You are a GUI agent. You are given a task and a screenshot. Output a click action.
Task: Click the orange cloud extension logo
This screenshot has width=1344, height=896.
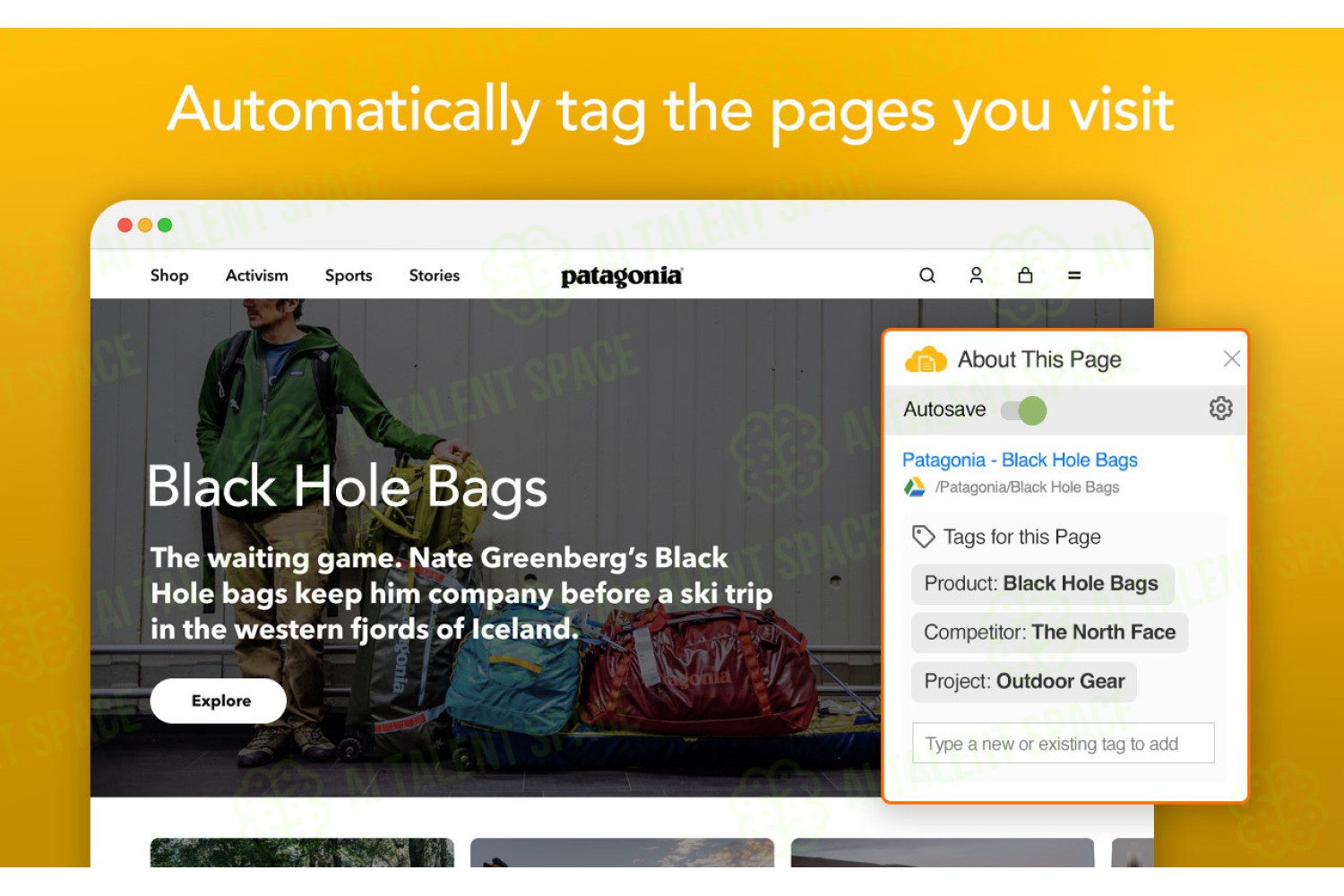pos(926,359)
